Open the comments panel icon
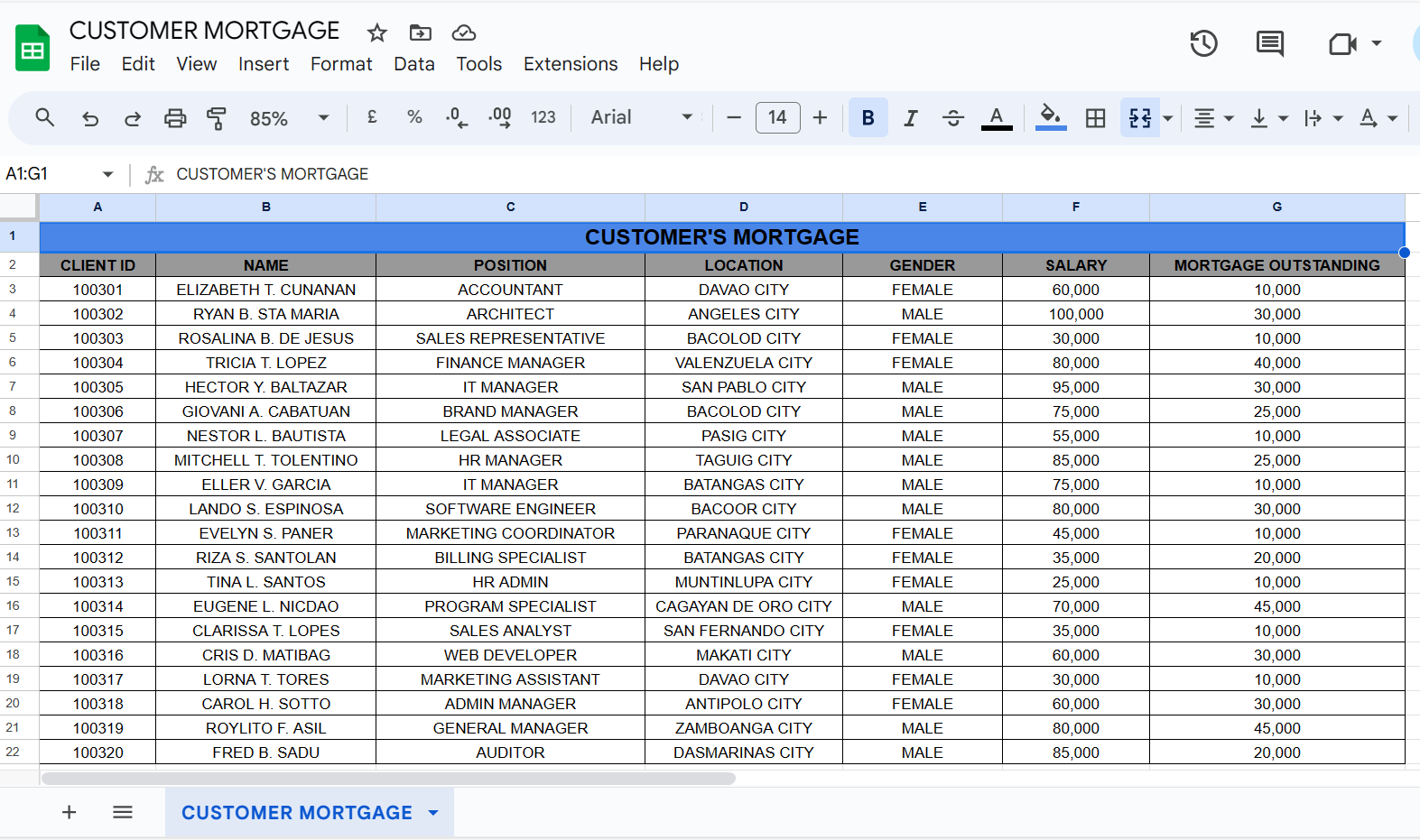Image resolution: width=1420 pixels, height=840 pixels. click(1270, 43)
